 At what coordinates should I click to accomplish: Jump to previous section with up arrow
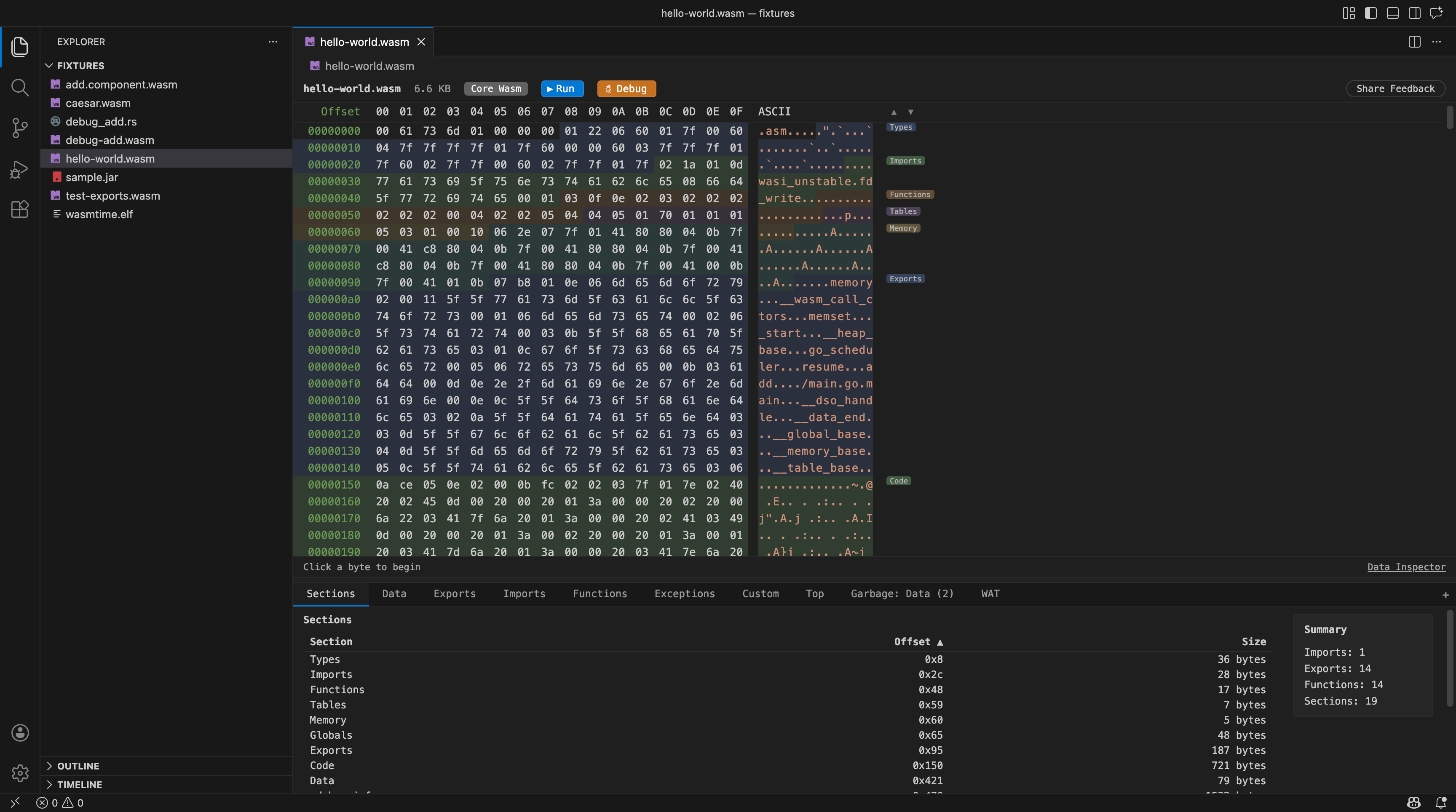(x=894, y=112)
